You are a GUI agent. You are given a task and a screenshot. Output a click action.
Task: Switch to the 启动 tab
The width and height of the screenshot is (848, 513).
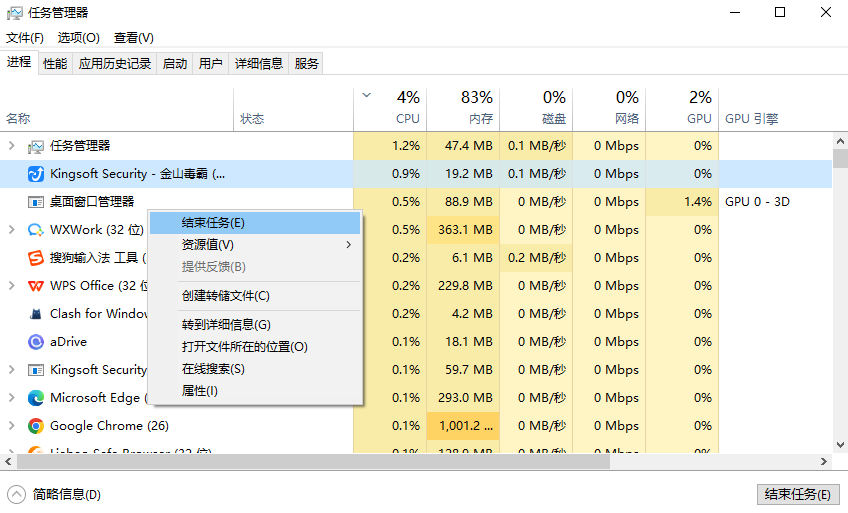pos(175,64)
